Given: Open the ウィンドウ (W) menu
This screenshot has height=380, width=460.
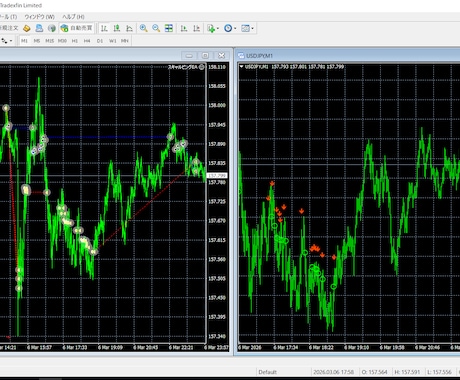Looking at the screenshot, I should coord(39,17).
